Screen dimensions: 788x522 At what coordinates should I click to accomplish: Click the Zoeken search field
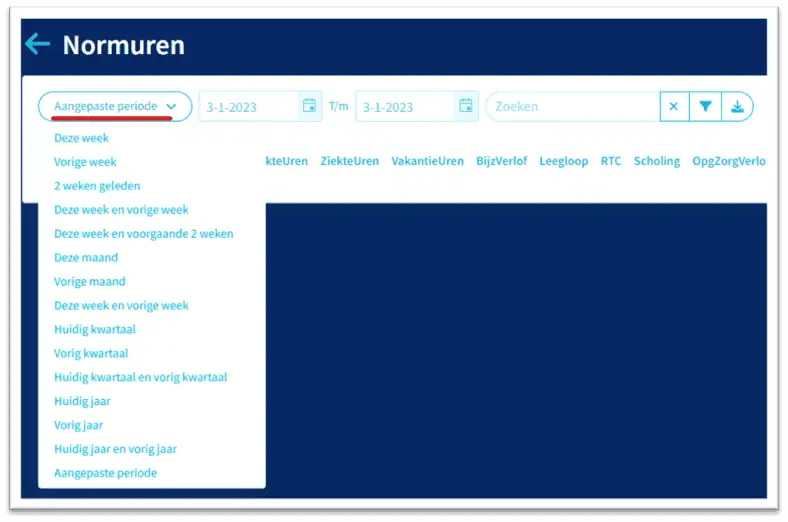[573, 107]
